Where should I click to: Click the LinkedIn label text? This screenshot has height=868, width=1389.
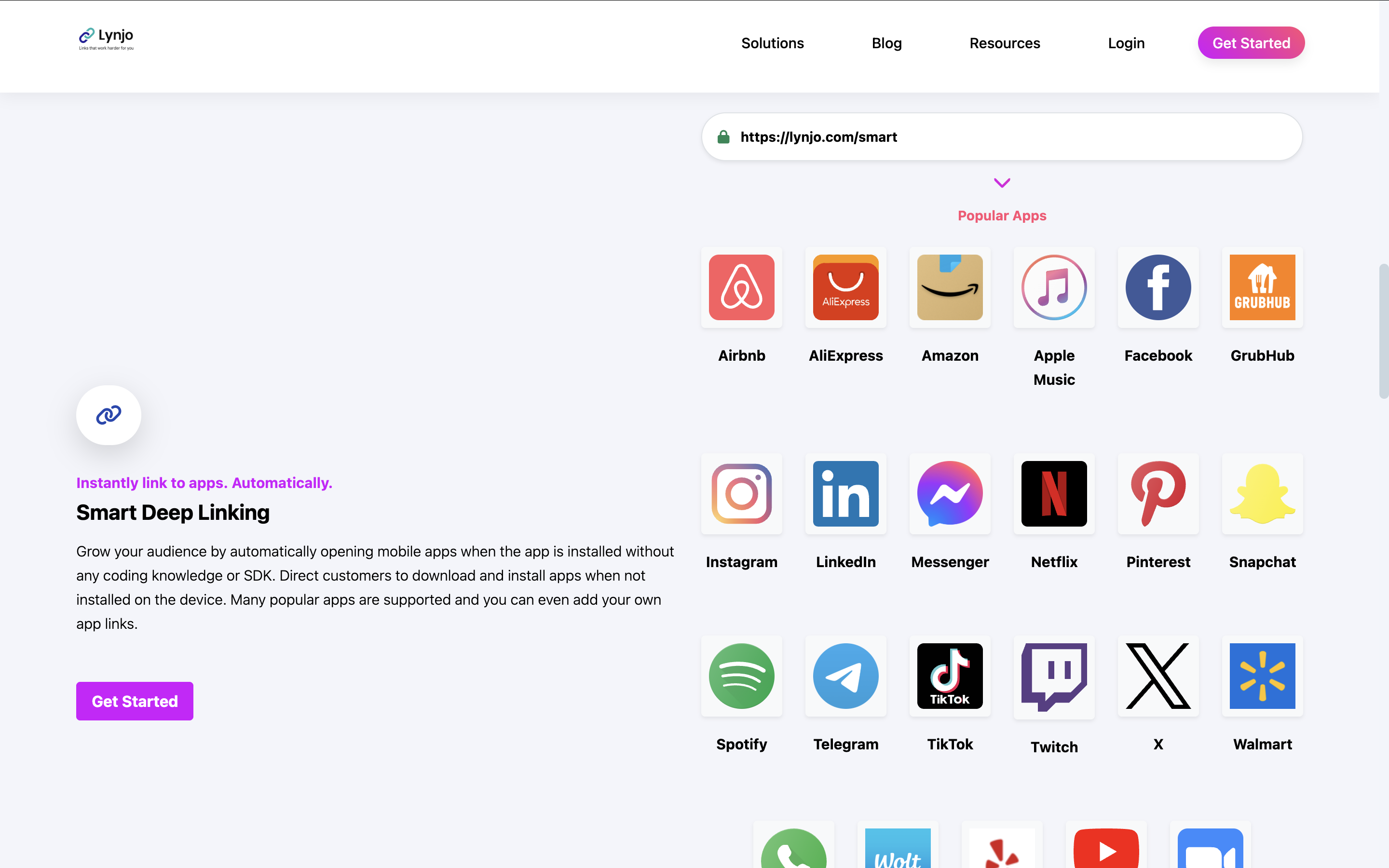[846, 562]
